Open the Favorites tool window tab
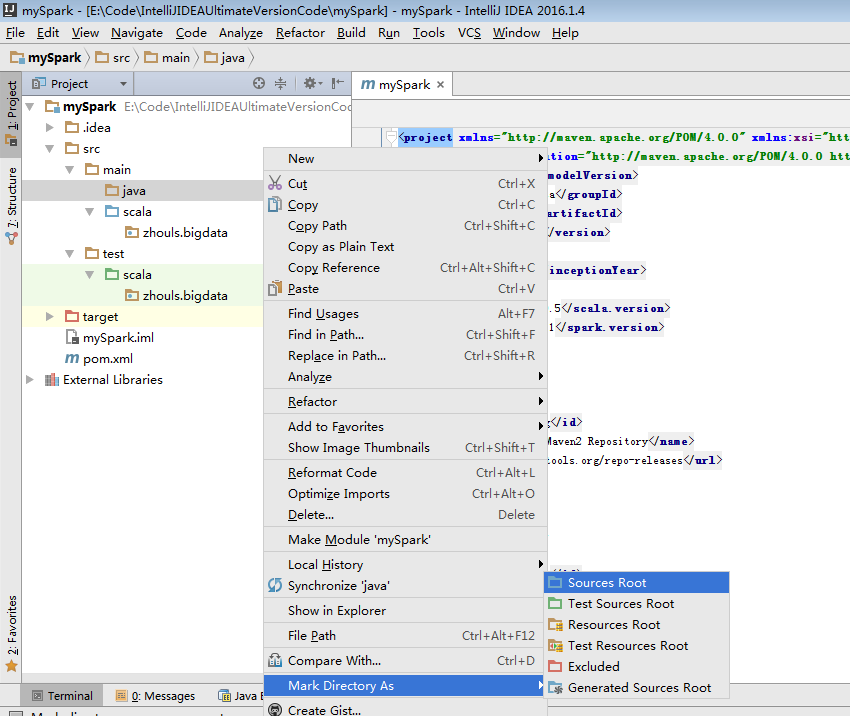850x716 pixels. point(11,633)
